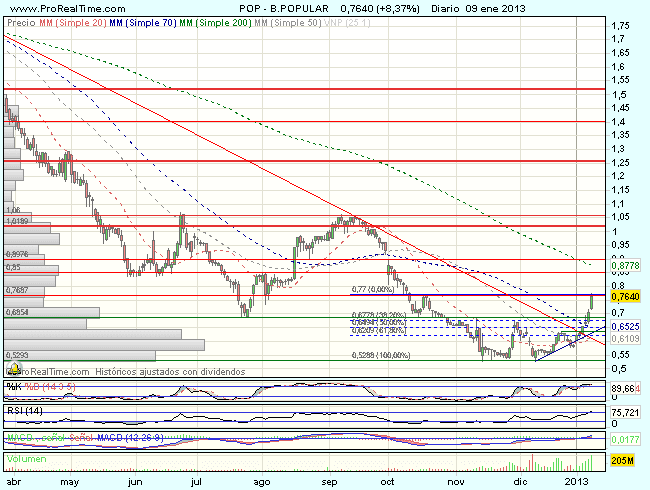
Task: Select the VNP (25 1) legend label
Action: [347, 23]
